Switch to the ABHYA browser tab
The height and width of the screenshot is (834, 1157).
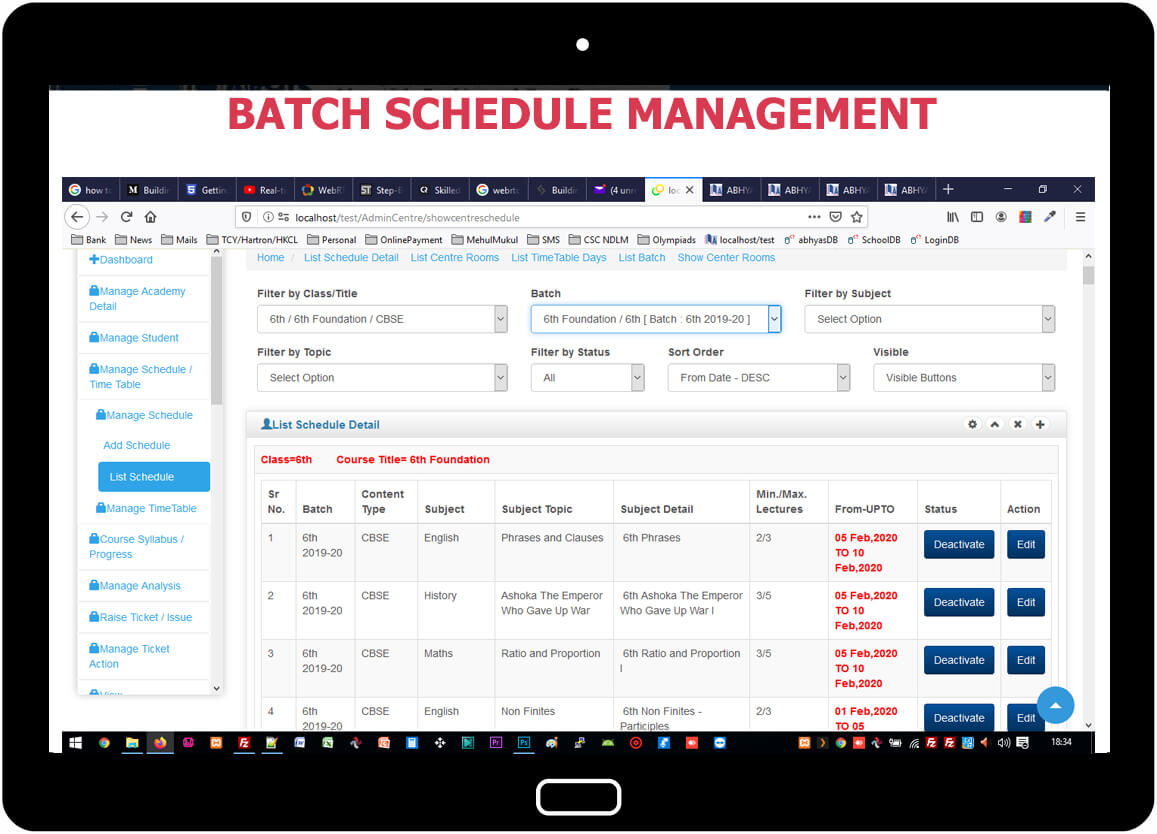[731, 189]
